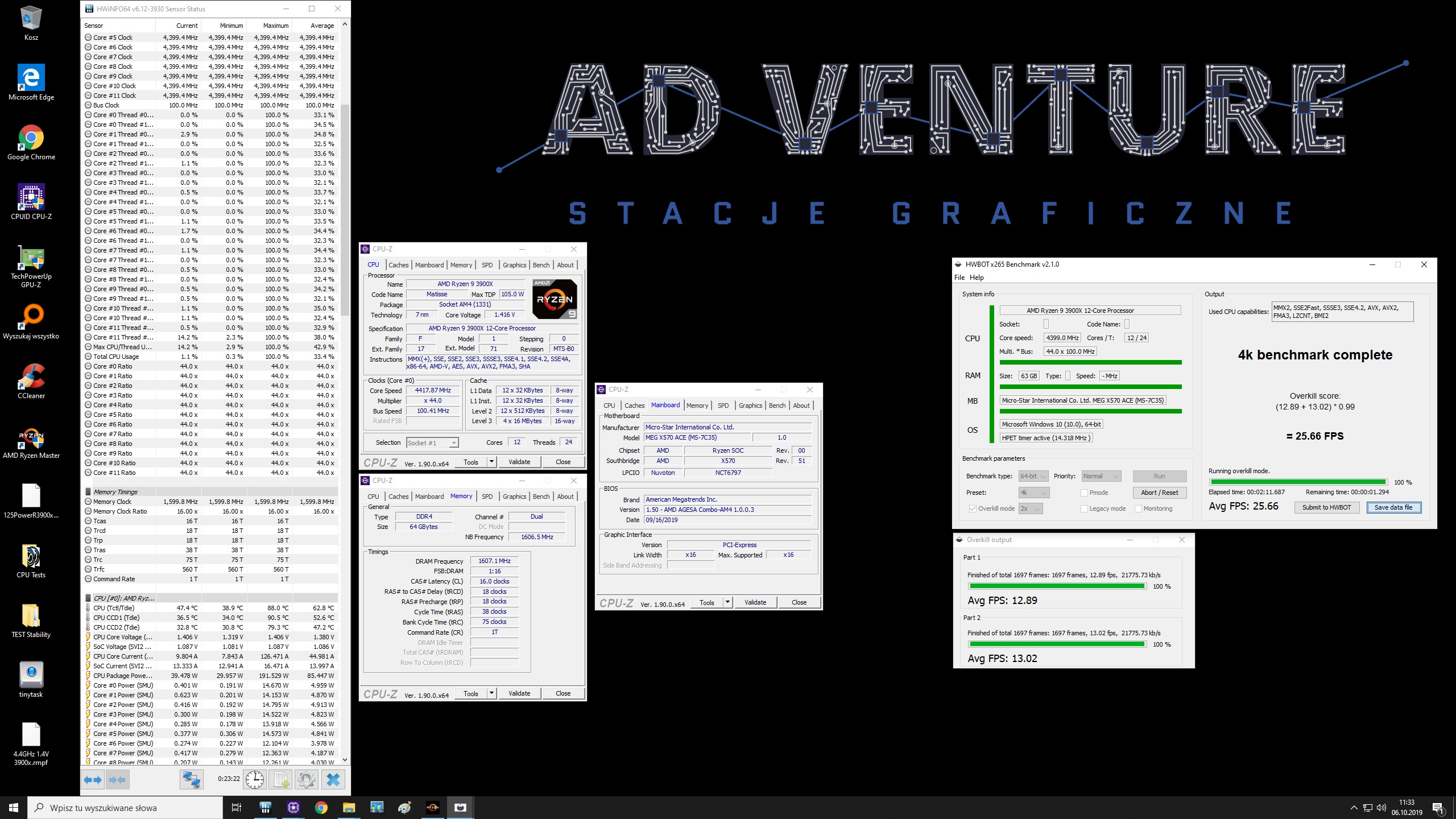Viewport: 1456px width, 819px height.
Task: Click Validate in CPU-Z Mainboard window
Action: click(x=755, y=602)
